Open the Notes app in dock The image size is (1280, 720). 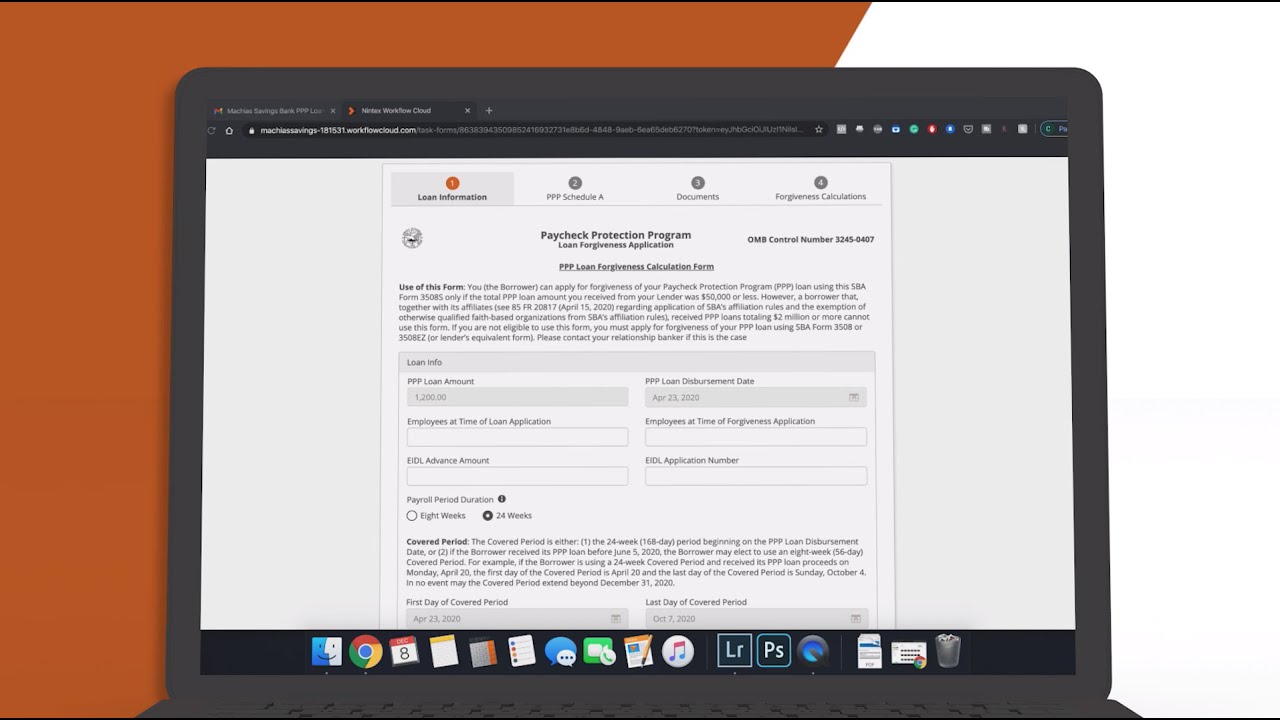[x=444, y=652]
